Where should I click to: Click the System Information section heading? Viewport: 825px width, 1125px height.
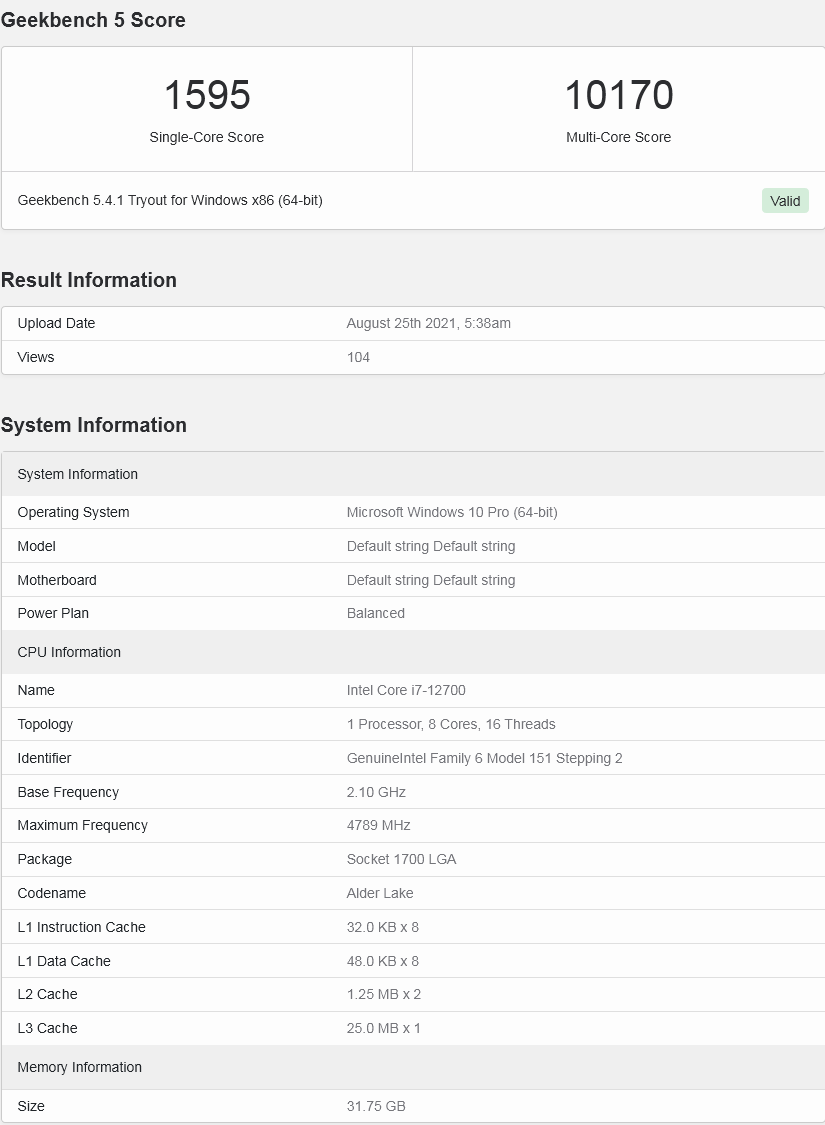(94, 425)
